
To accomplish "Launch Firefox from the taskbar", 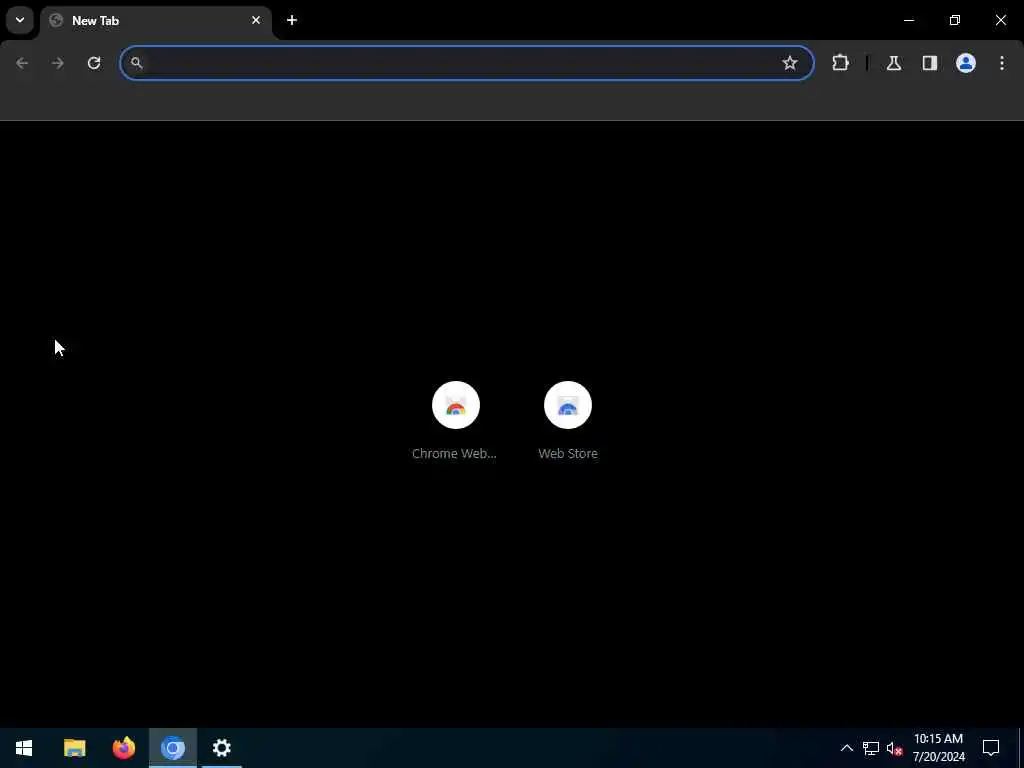I will tap(123, 748).
